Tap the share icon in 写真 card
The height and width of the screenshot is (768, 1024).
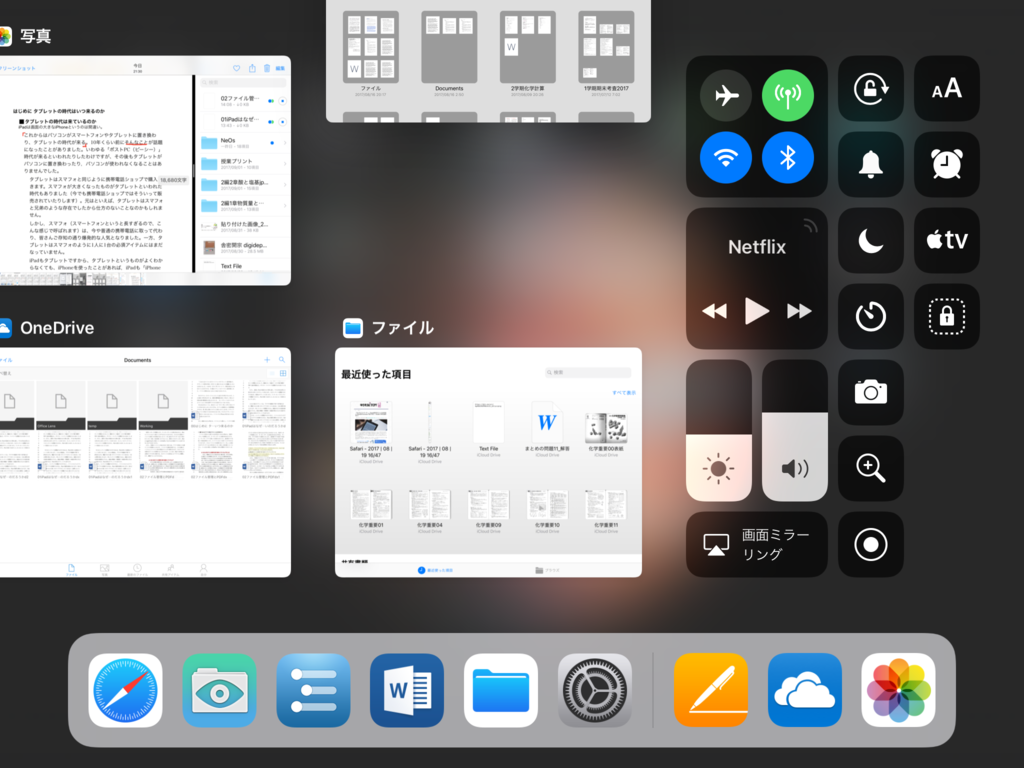pos(252,68)
